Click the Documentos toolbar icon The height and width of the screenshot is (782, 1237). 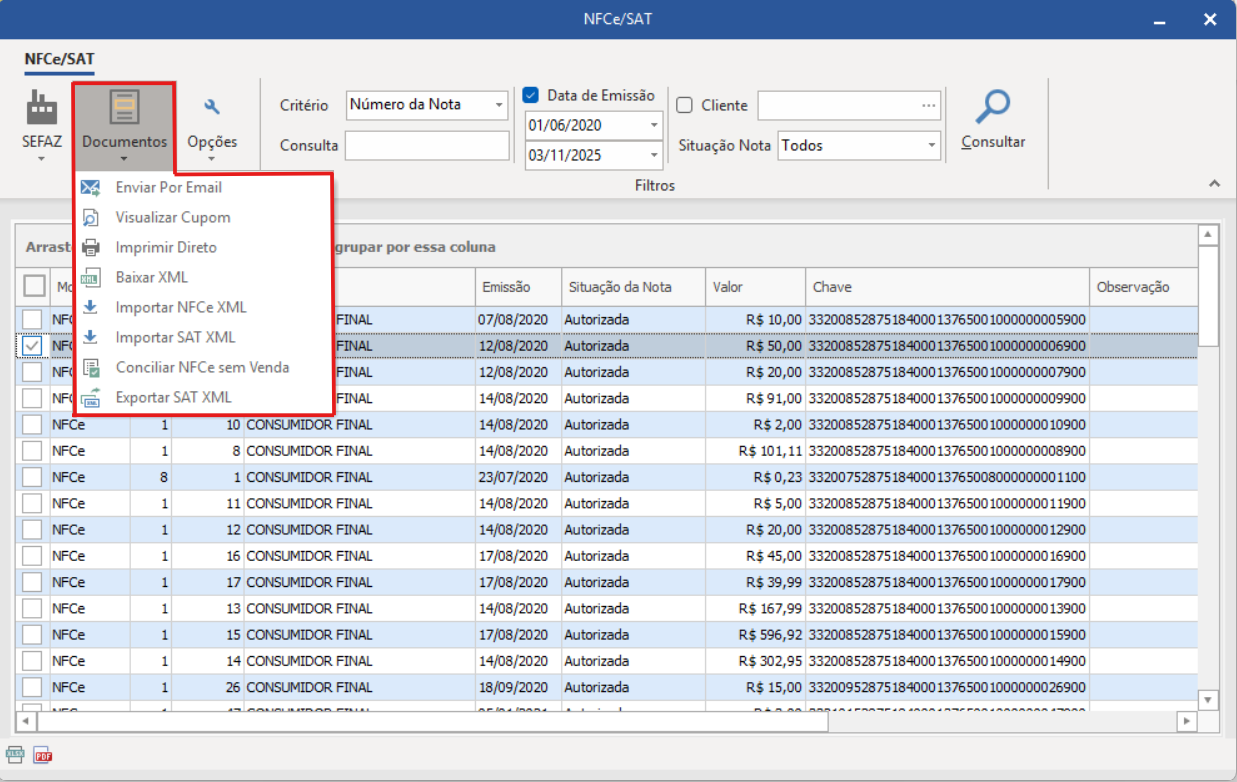[124, 108]
